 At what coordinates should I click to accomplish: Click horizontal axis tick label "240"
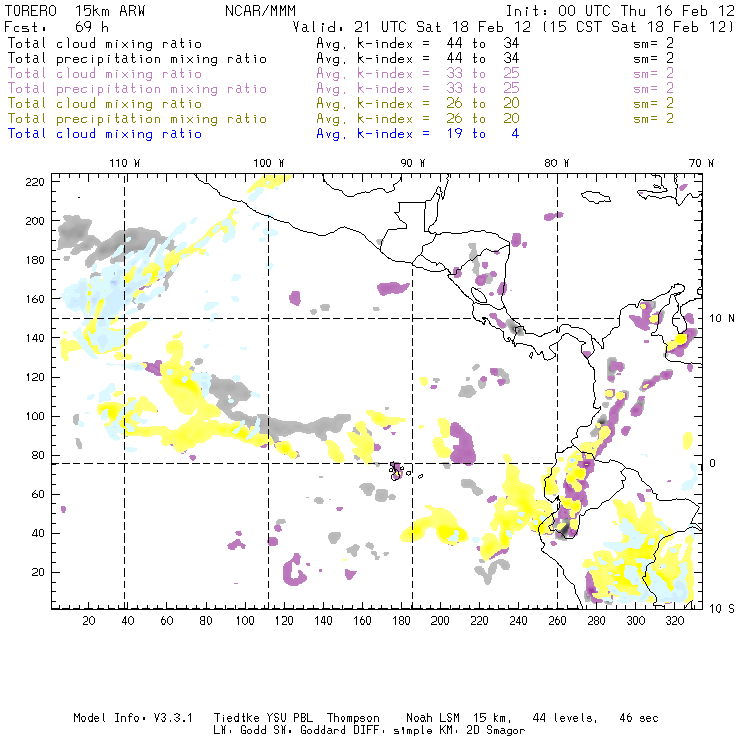[518, 621]
